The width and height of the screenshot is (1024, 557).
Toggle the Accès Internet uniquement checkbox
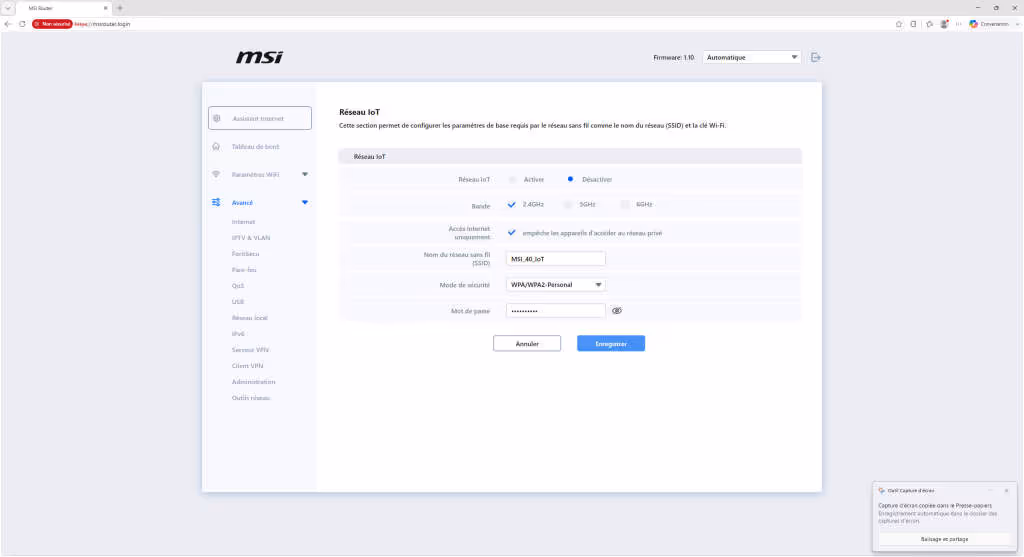pos(511,232)
